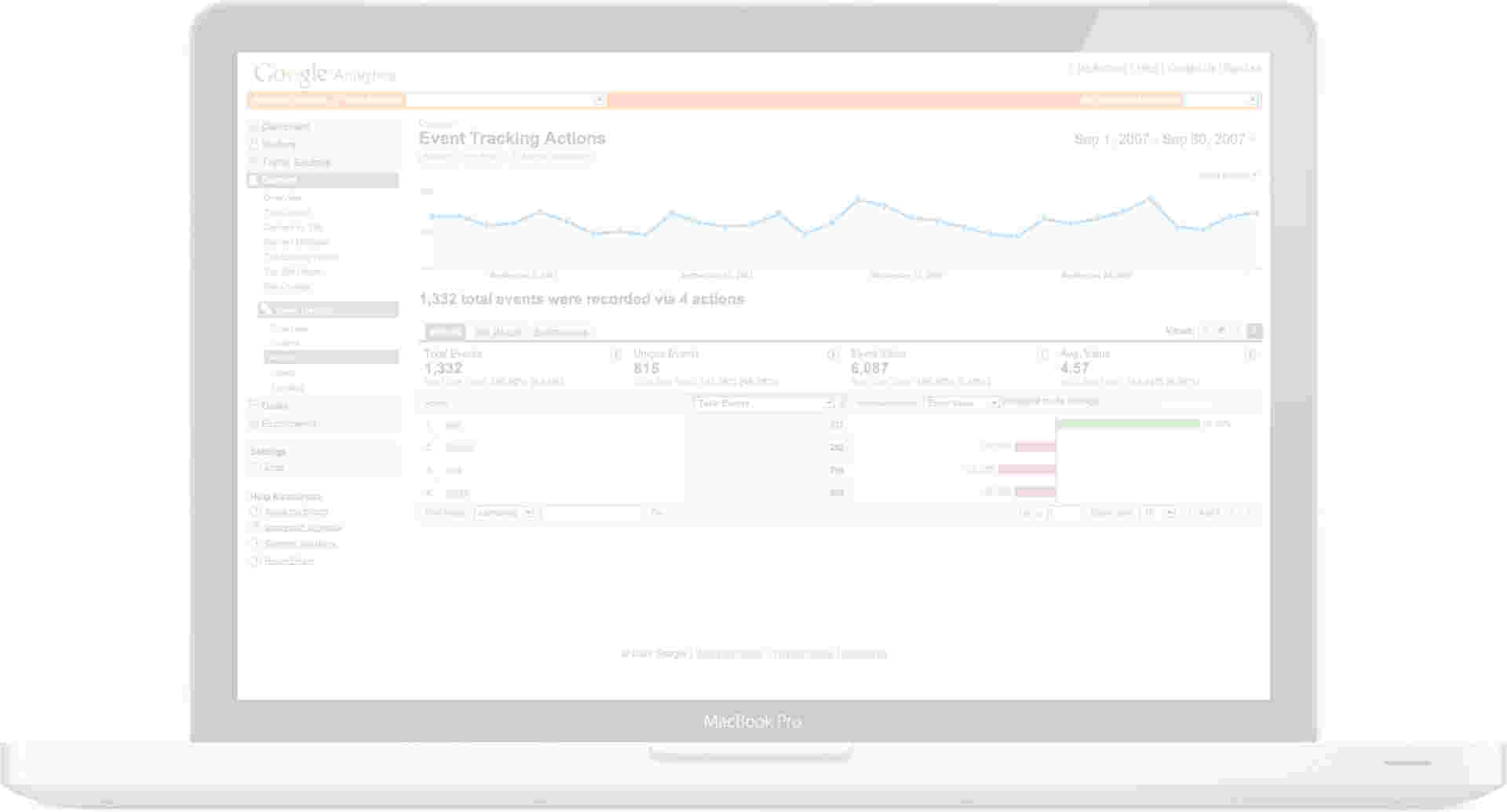Open the Find Action containing dropdown
1507x812 pixels.
504,513
